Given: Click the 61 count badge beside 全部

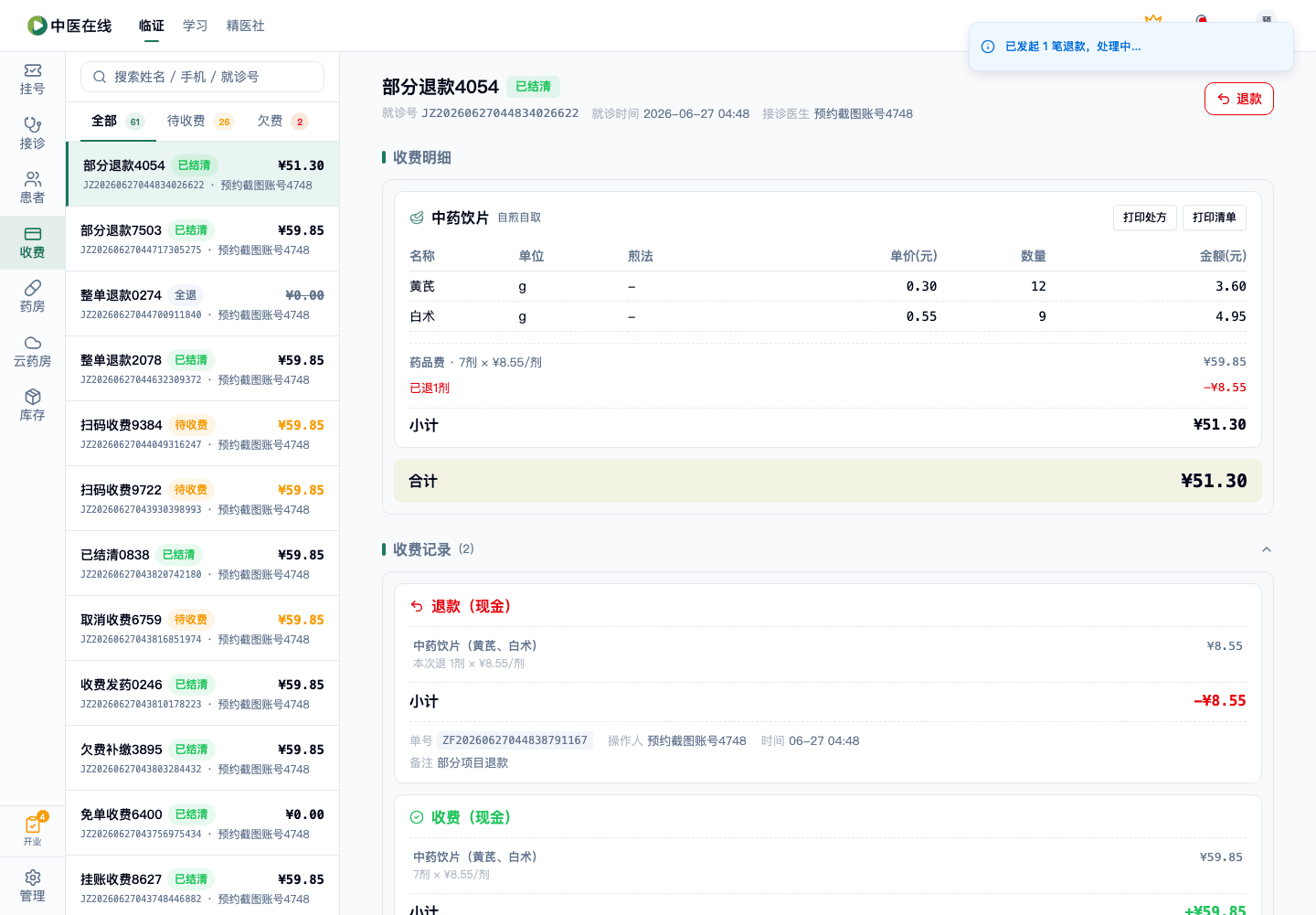Looking at the screenshot, I should point(135,122).
